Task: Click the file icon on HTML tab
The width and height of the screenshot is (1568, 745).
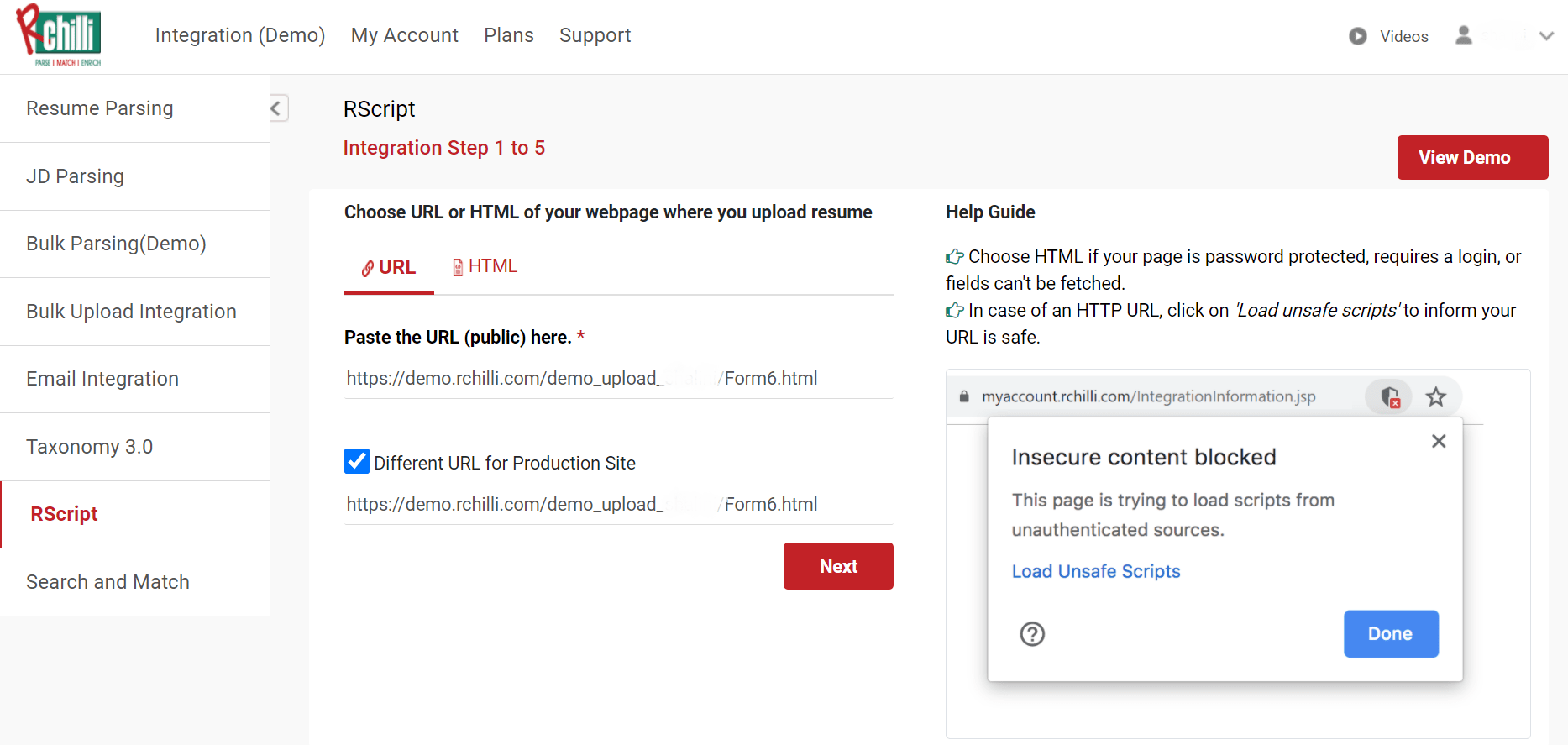Action: (x=458, y=267)
